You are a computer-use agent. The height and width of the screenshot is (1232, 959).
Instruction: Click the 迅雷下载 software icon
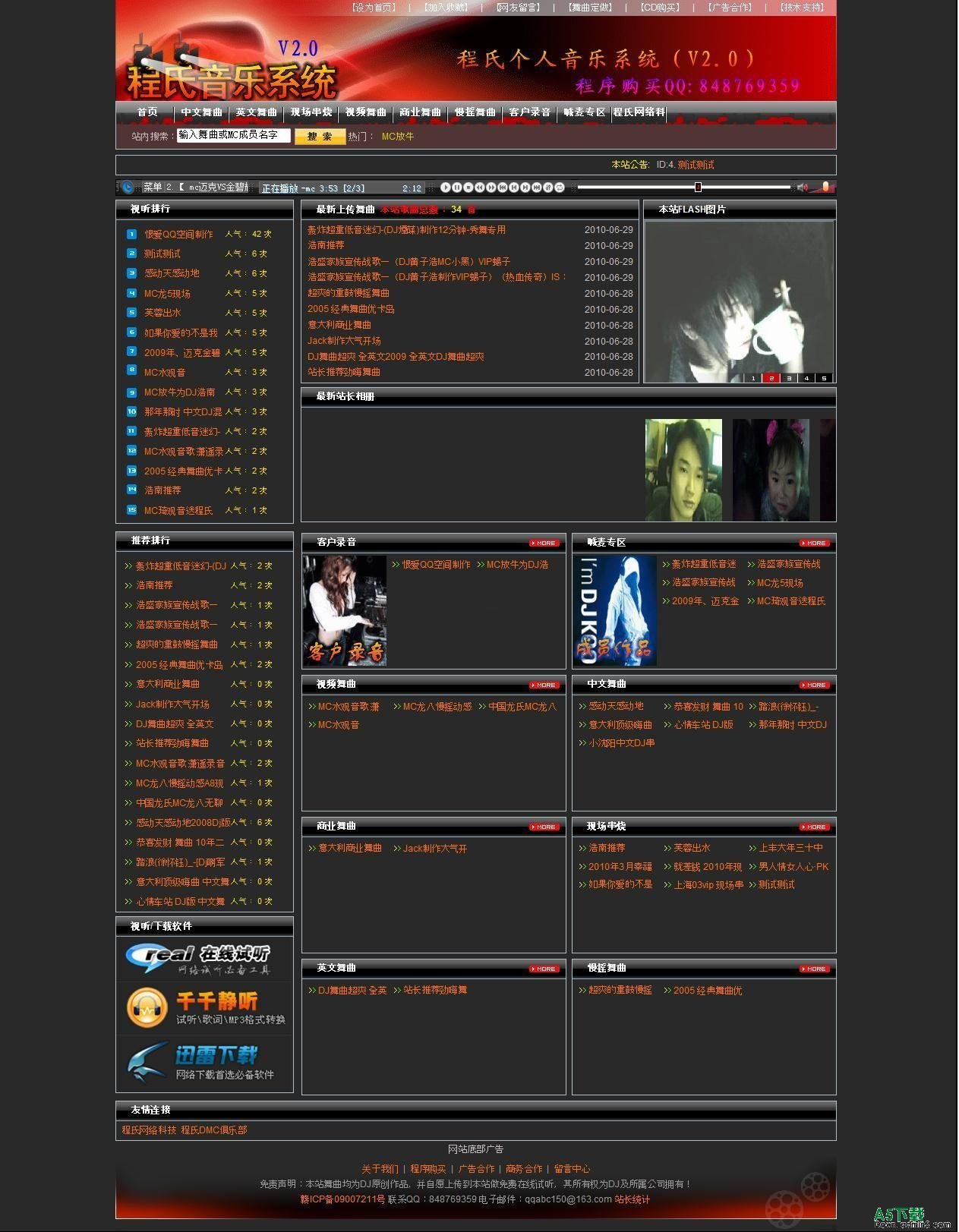click(203, 1062)
